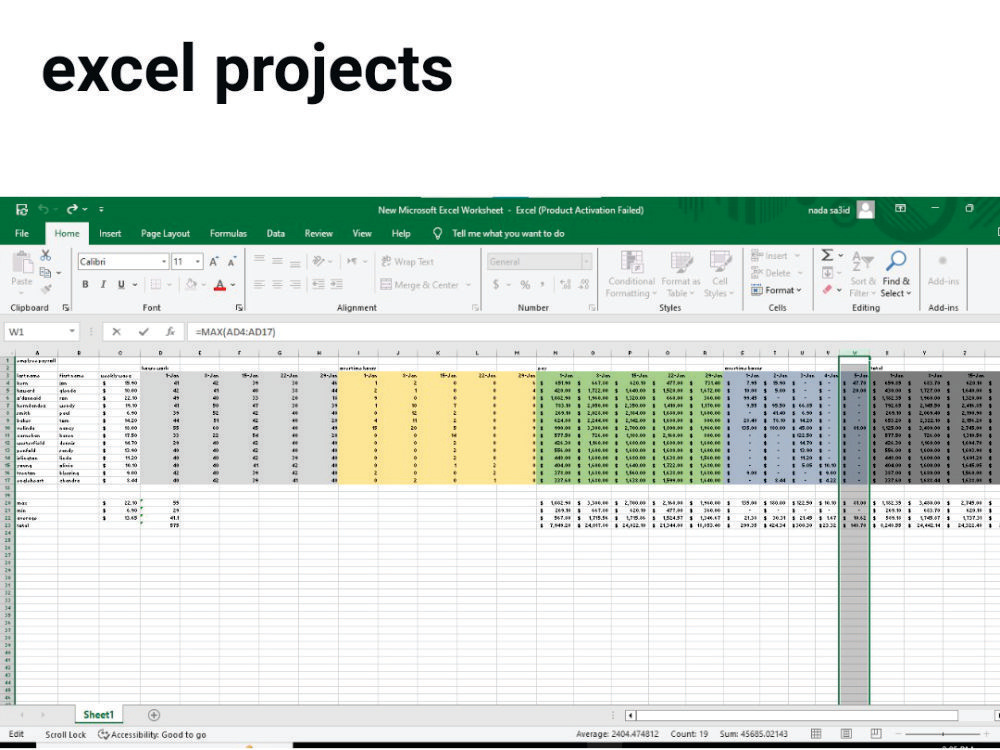Decrease font size with the smaller A icon
Screen dimensions: 1000x750
click(x=232, y=261)
